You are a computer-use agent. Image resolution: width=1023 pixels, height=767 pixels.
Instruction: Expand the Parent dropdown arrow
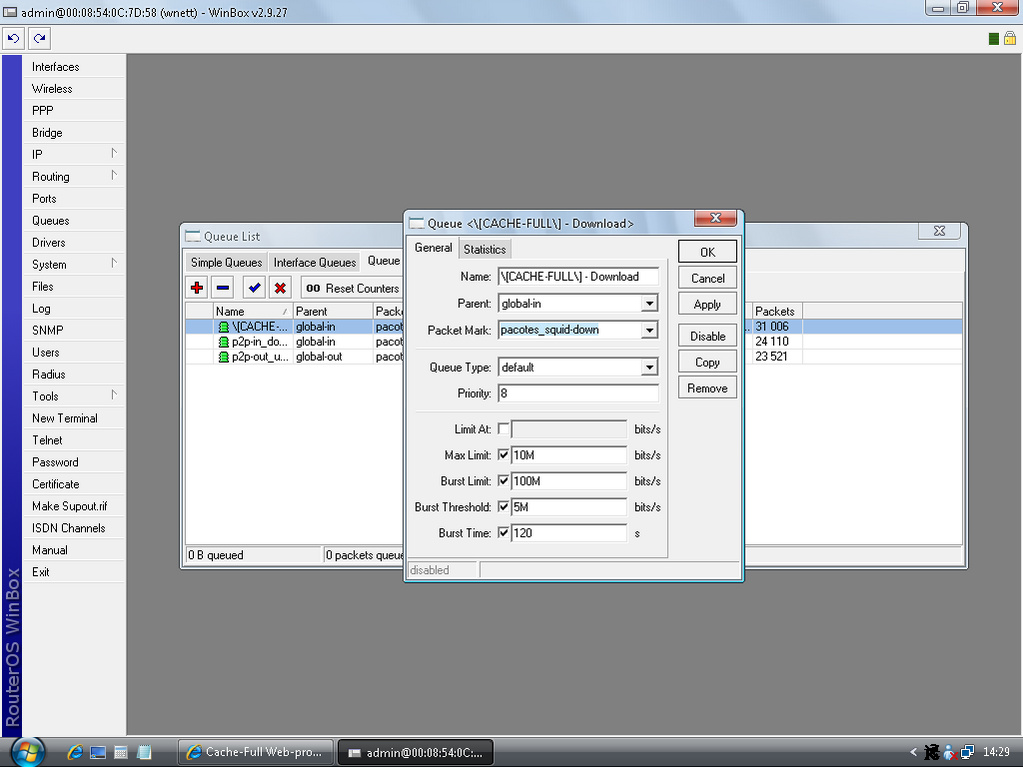click(649, 303)
